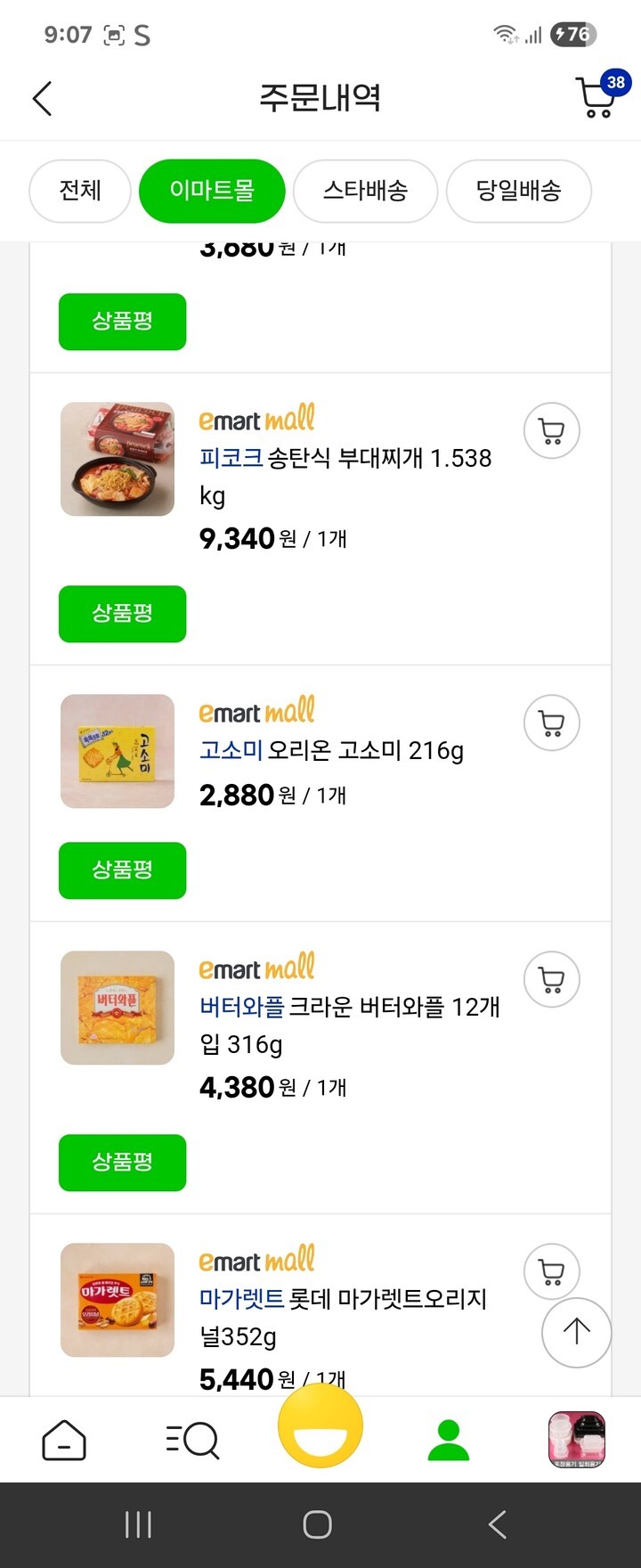Add 피코크 송탄식 부대찌개 to cart

click(551, 431)
